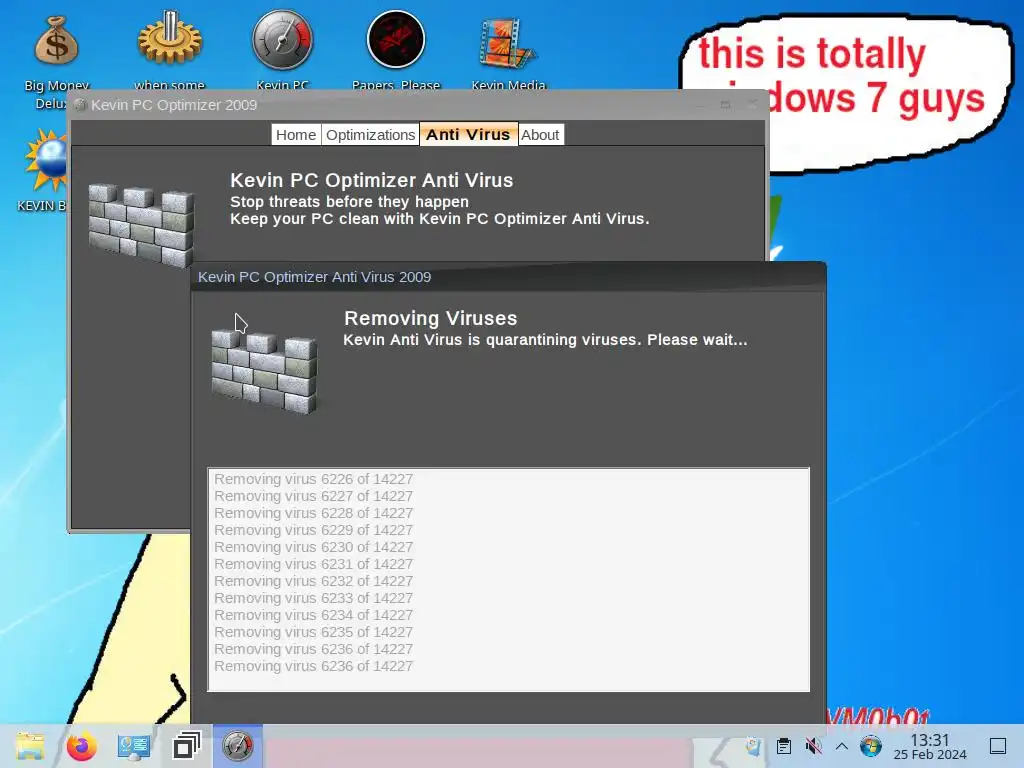Open the system settings taskbar icon
This screenshot has width=1024, height=768.
coord(134,746)
